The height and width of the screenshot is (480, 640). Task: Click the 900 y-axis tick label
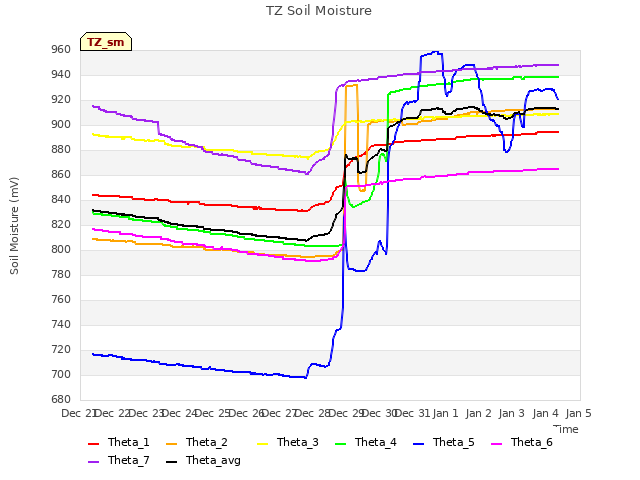click(61, 124)
